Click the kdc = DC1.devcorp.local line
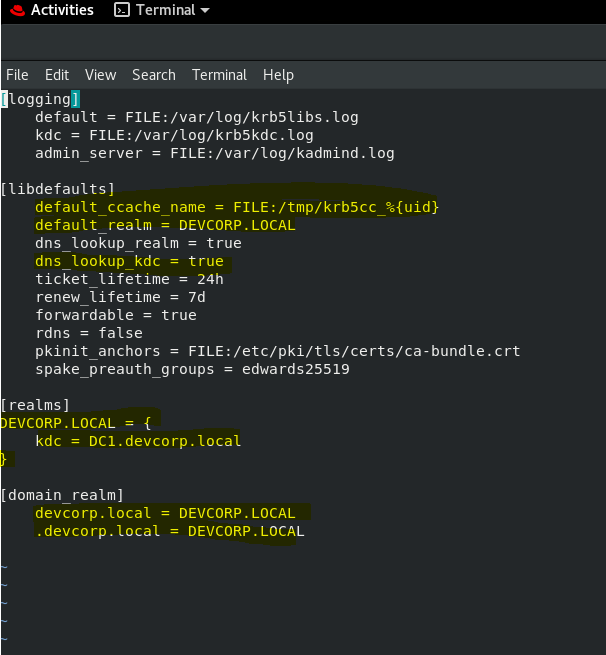This screenshot has width=606, height=655. 138,441
